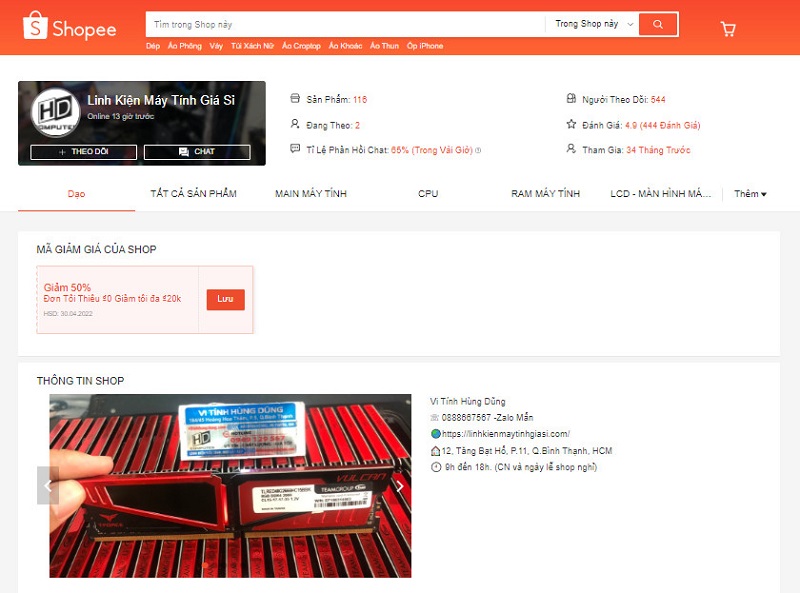Expand the 'Thêm' category menu

tap(750, 193)
